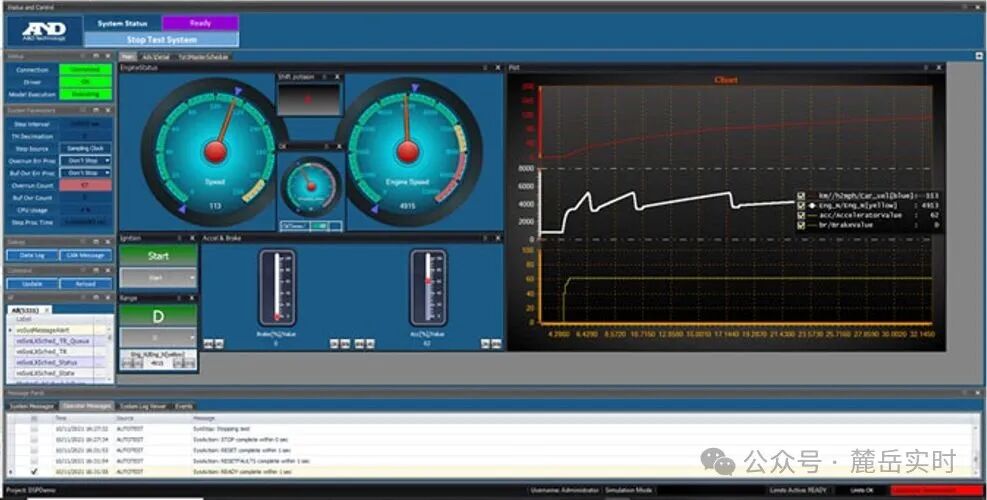Screen dimensions: 987x500
Task: Close the AB(5331) tab with its X
Action: pyautogui.click(x=47, y=310)
